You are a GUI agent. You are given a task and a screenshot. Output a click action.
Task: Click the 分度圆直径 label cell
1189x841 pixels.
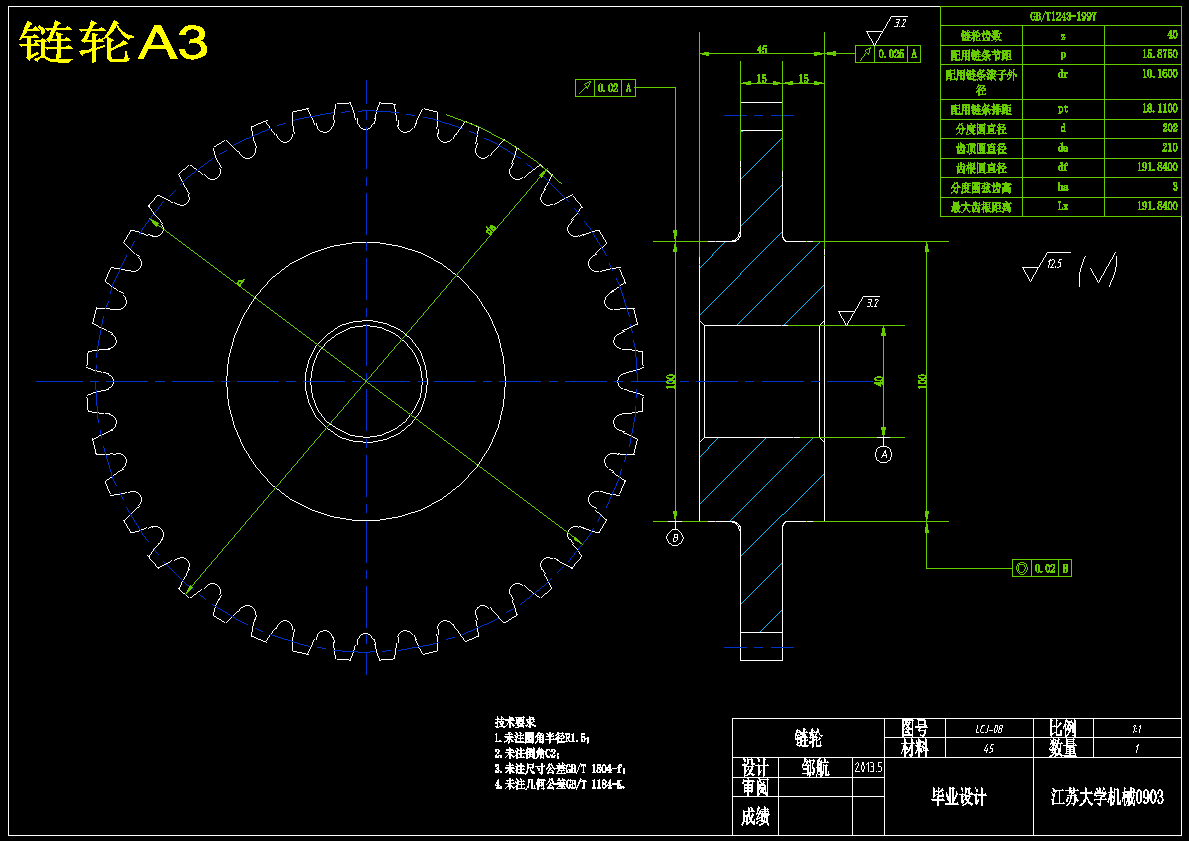point(981,129)
